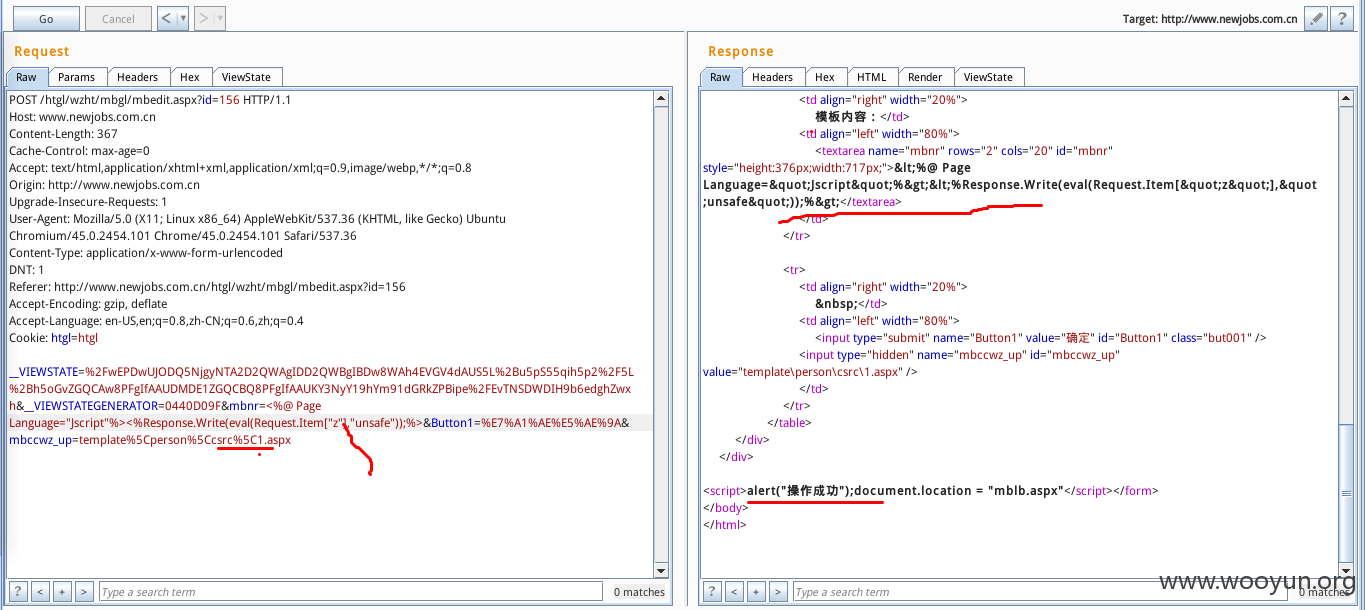Go back with the left arrow history button
The image size is (1365, 610).
coord(168,18)
